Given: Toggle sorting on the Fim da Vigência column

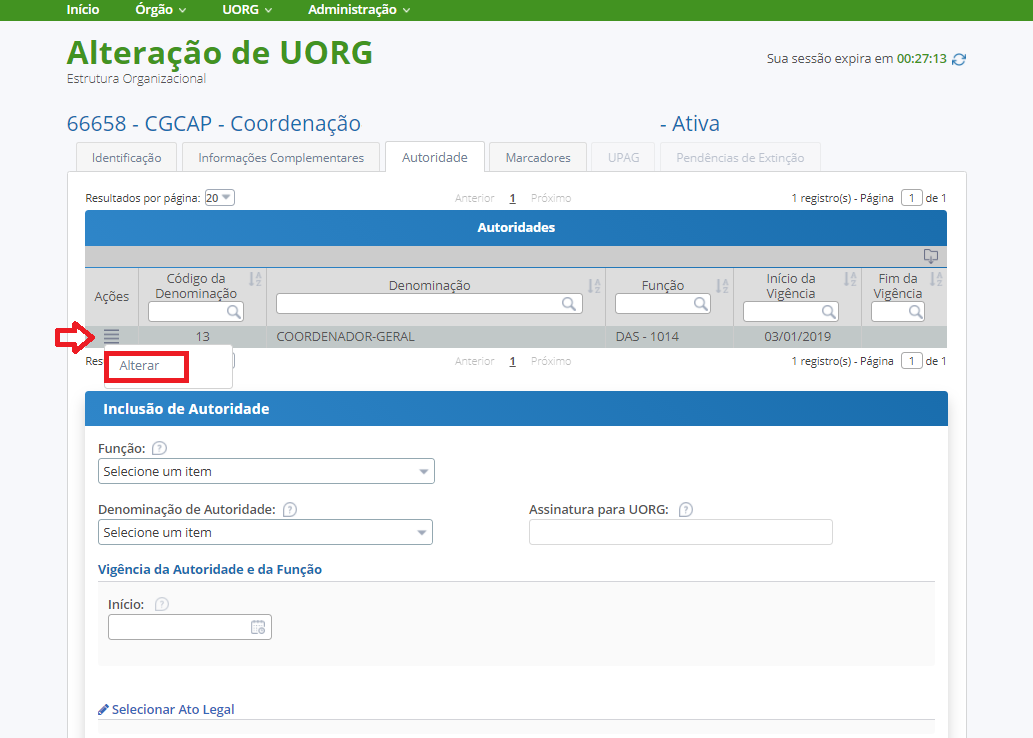Looking at the screenshot, I should tap(934, 280).
